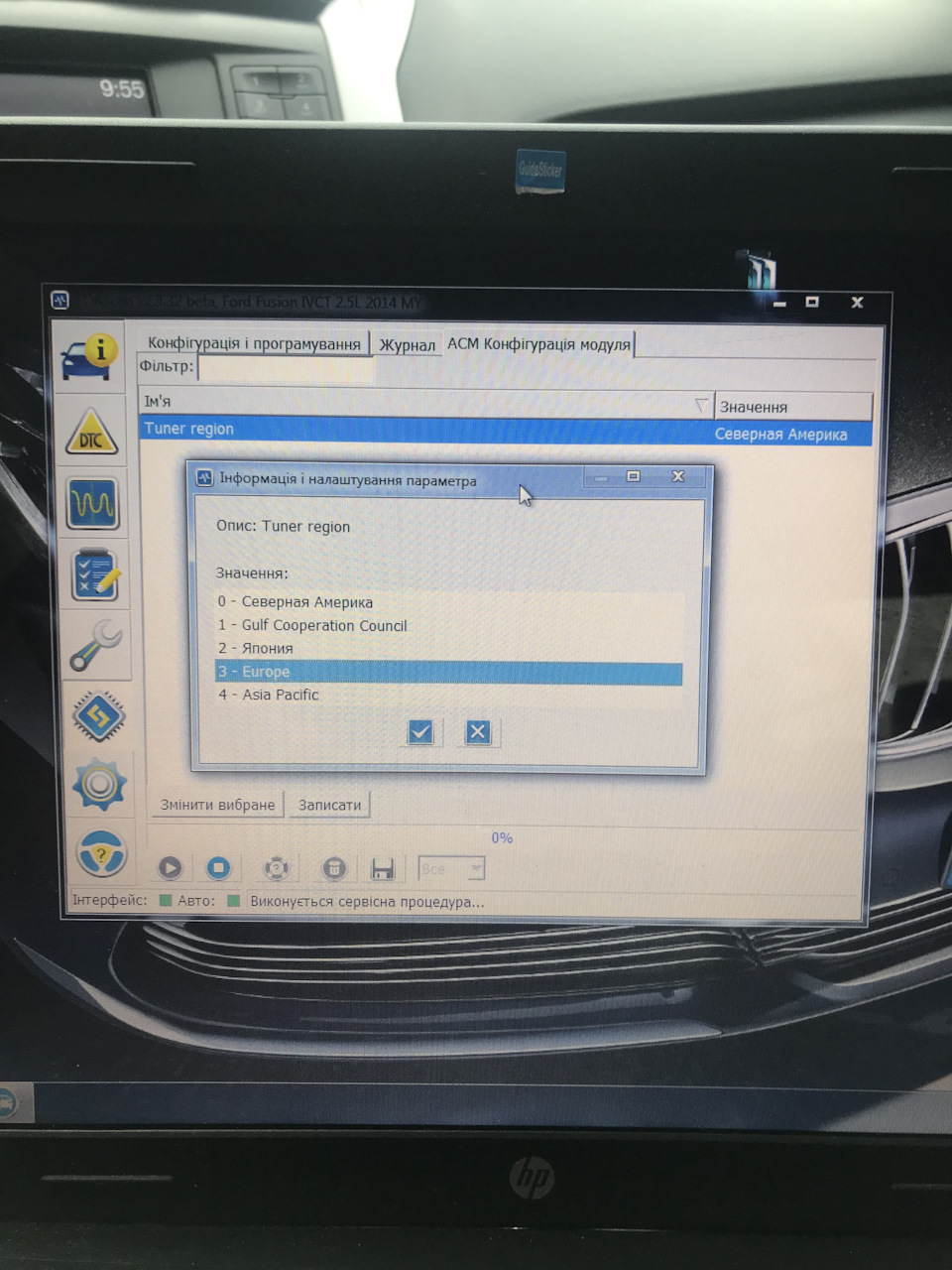Choose '1 - Gulf Cooperation Council' option
The height and width of the screenshot is (1270, 952).
pyautogui.click(x=449, y=625)
